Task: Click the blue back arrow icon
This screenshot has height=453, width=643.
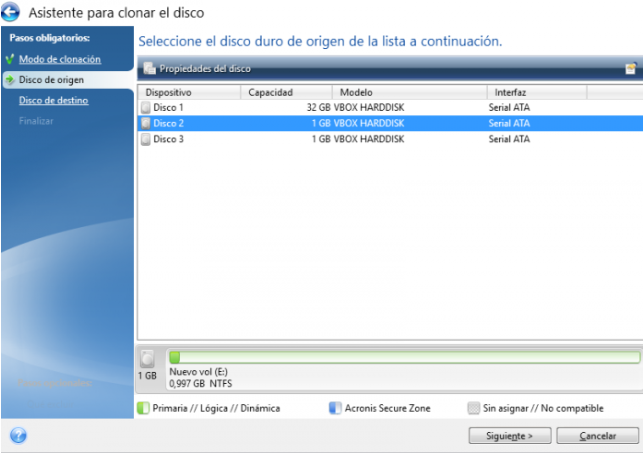Action: tap(12, 13)
